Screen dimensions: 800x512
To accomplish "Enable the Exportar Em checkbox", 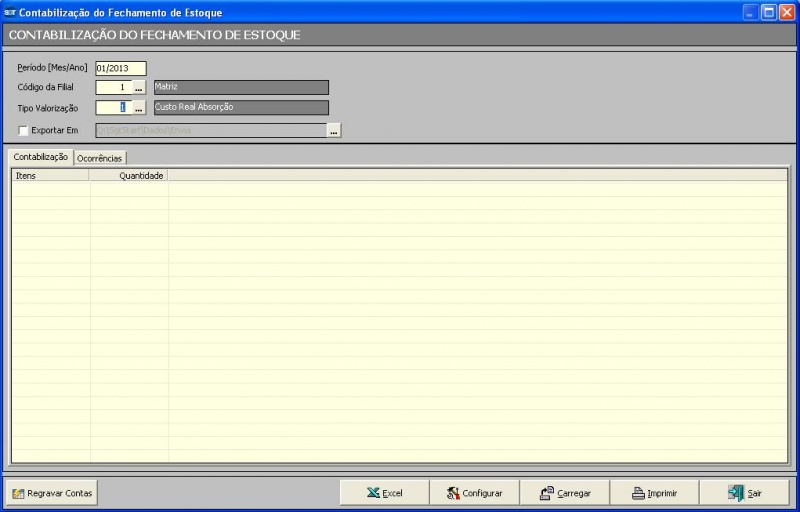I will pos(23,130).
